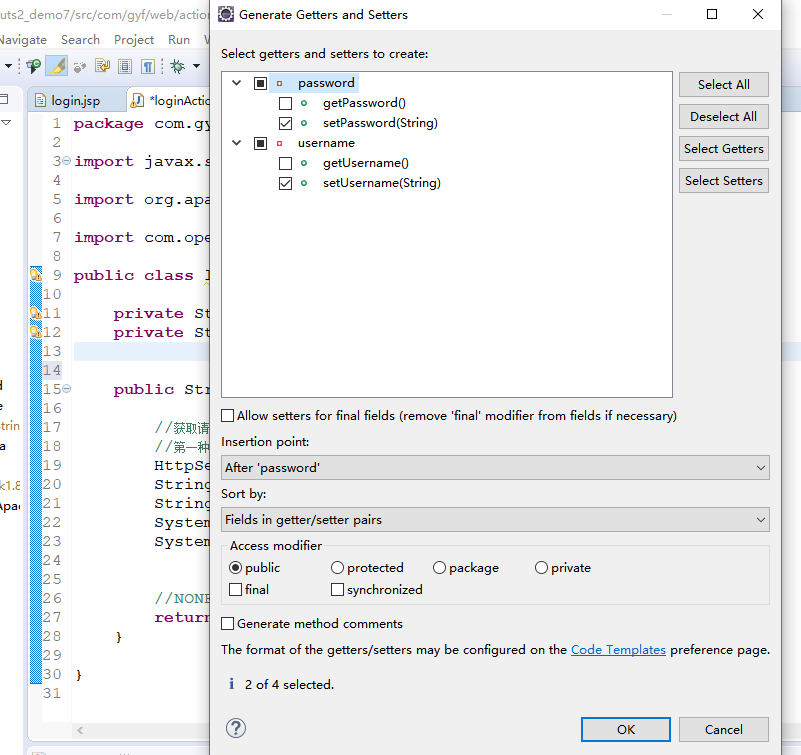This screenshot has height=755, width=801.
Task: Click getPassword() green method icon
Action: point(304,103)
